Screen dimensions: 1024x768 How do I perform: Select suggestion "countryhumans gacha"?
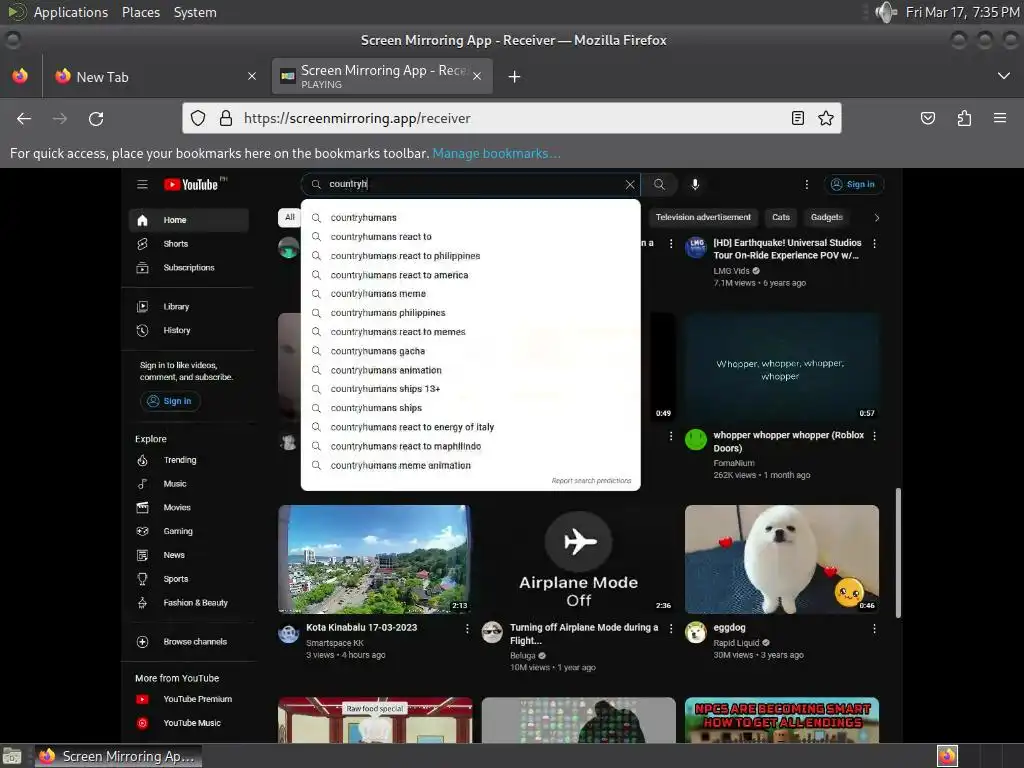coord(470,351)
